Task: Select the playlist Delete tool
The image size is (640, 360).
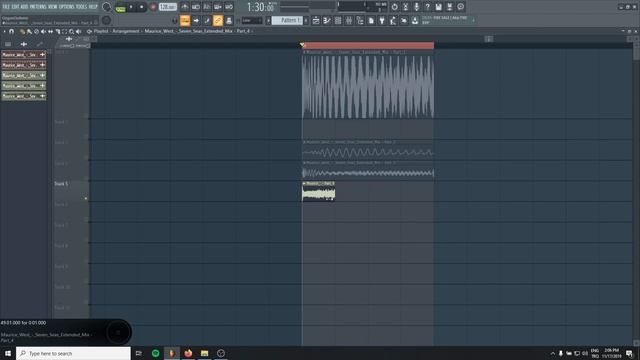Action: (x=36, y=31)
